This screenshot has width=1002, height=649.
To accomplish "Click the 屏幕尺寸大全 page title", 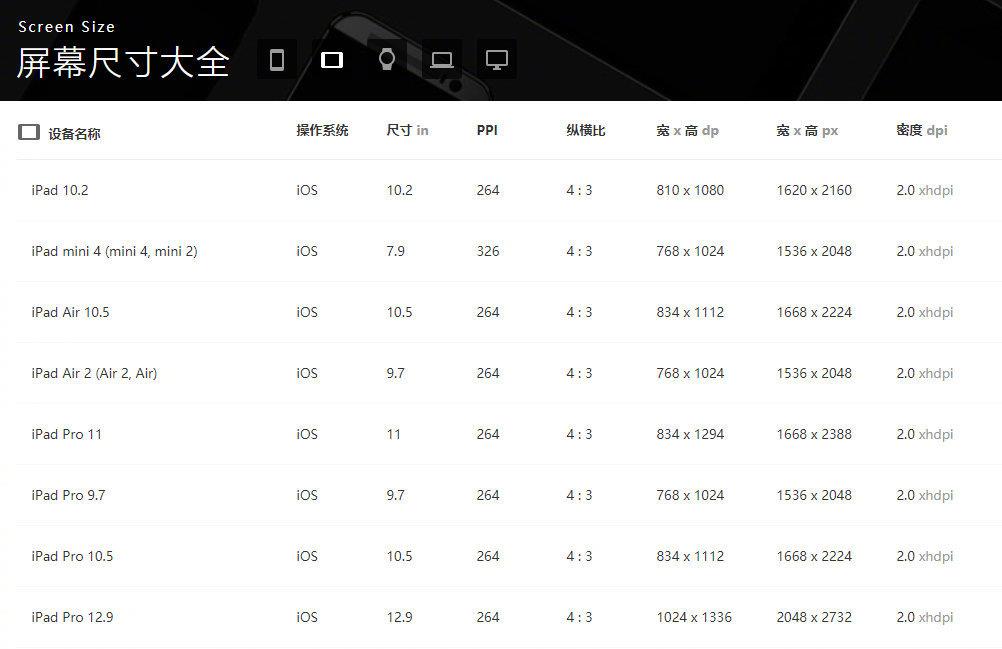I will coord(123,63).
